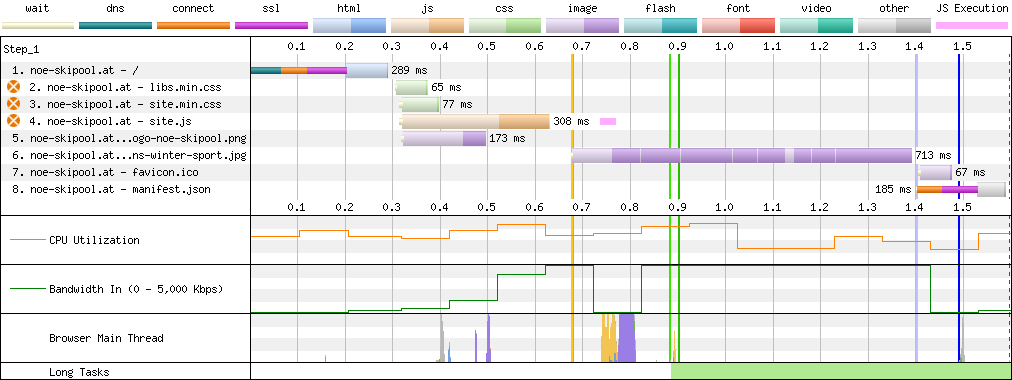The width and height of the screenshot is (1012, 380).
Task: Click the font color swatch in legend
Action: pos(738,26)
